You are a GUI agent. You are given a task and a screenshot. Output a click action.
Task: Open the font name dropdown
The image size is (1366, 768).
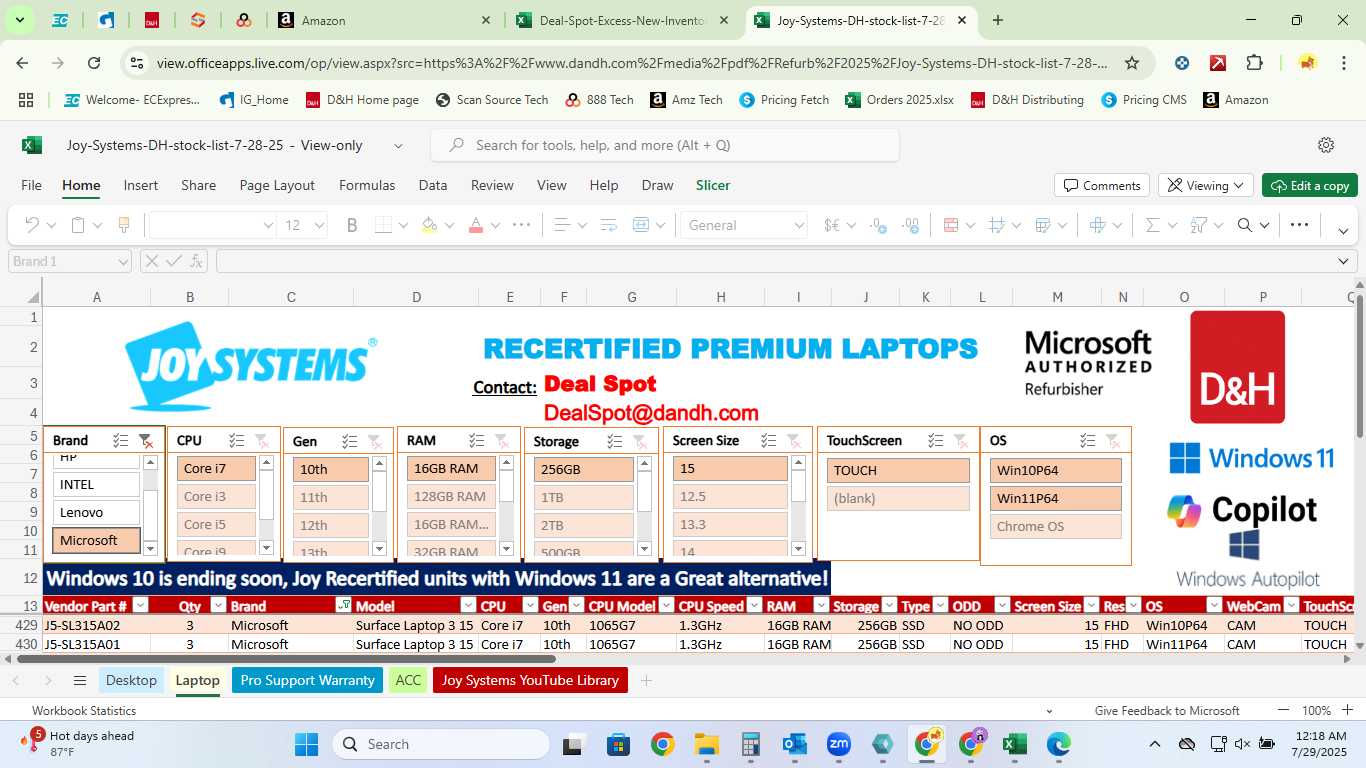pos(268,226)
